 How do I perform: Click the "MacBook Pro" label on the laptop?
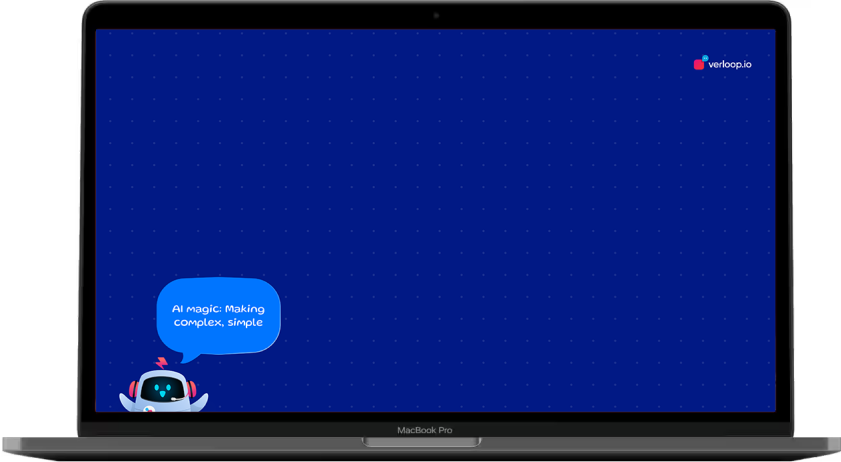click(424, 430)
